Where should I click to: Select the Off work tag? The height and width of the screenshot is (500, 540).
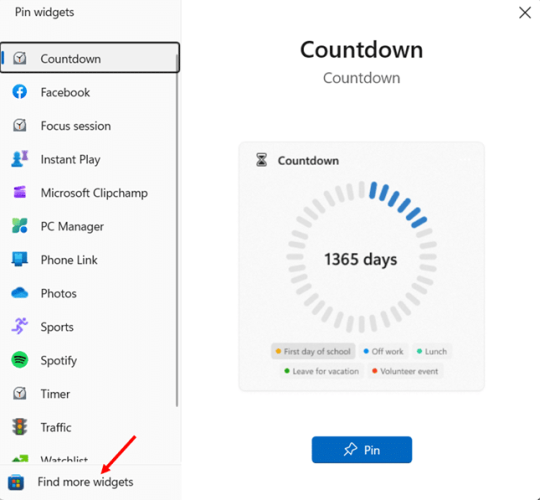[x=384, y=351]
